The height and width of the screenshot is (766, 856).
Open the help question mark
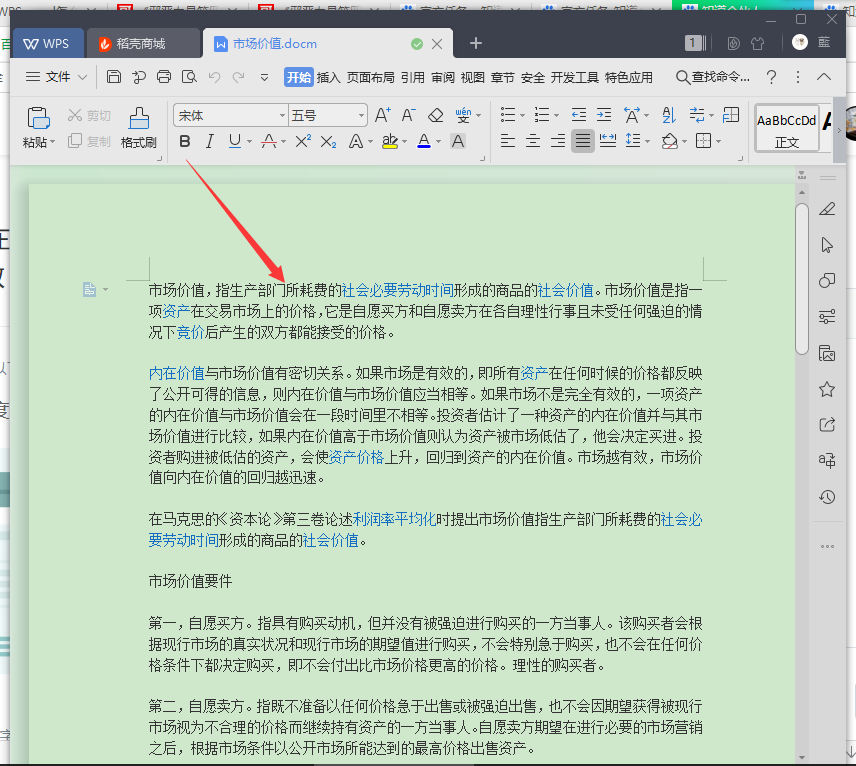click(771, 77)
